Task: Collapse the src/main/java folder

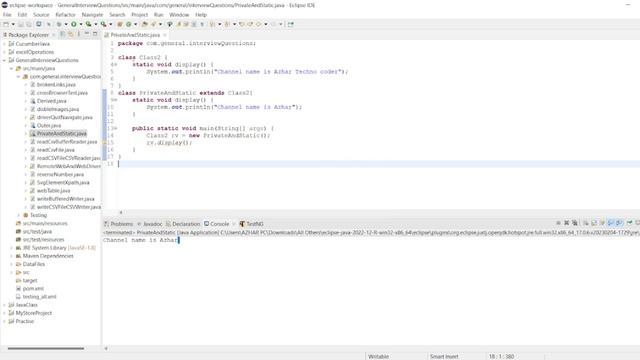Action: (11, 68)
